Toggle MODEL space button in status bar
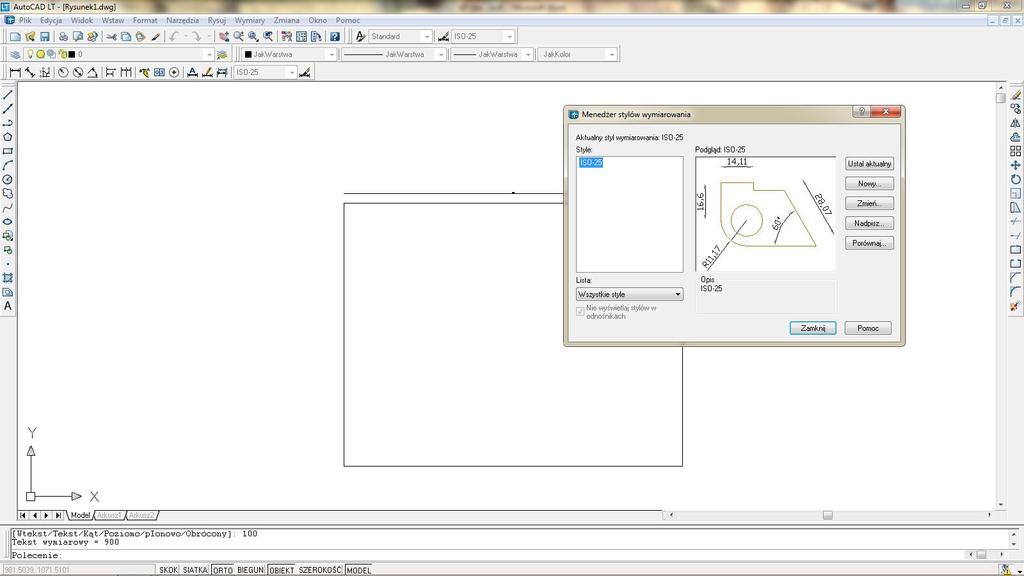The image size is (1024, 576). coord(359,570)
